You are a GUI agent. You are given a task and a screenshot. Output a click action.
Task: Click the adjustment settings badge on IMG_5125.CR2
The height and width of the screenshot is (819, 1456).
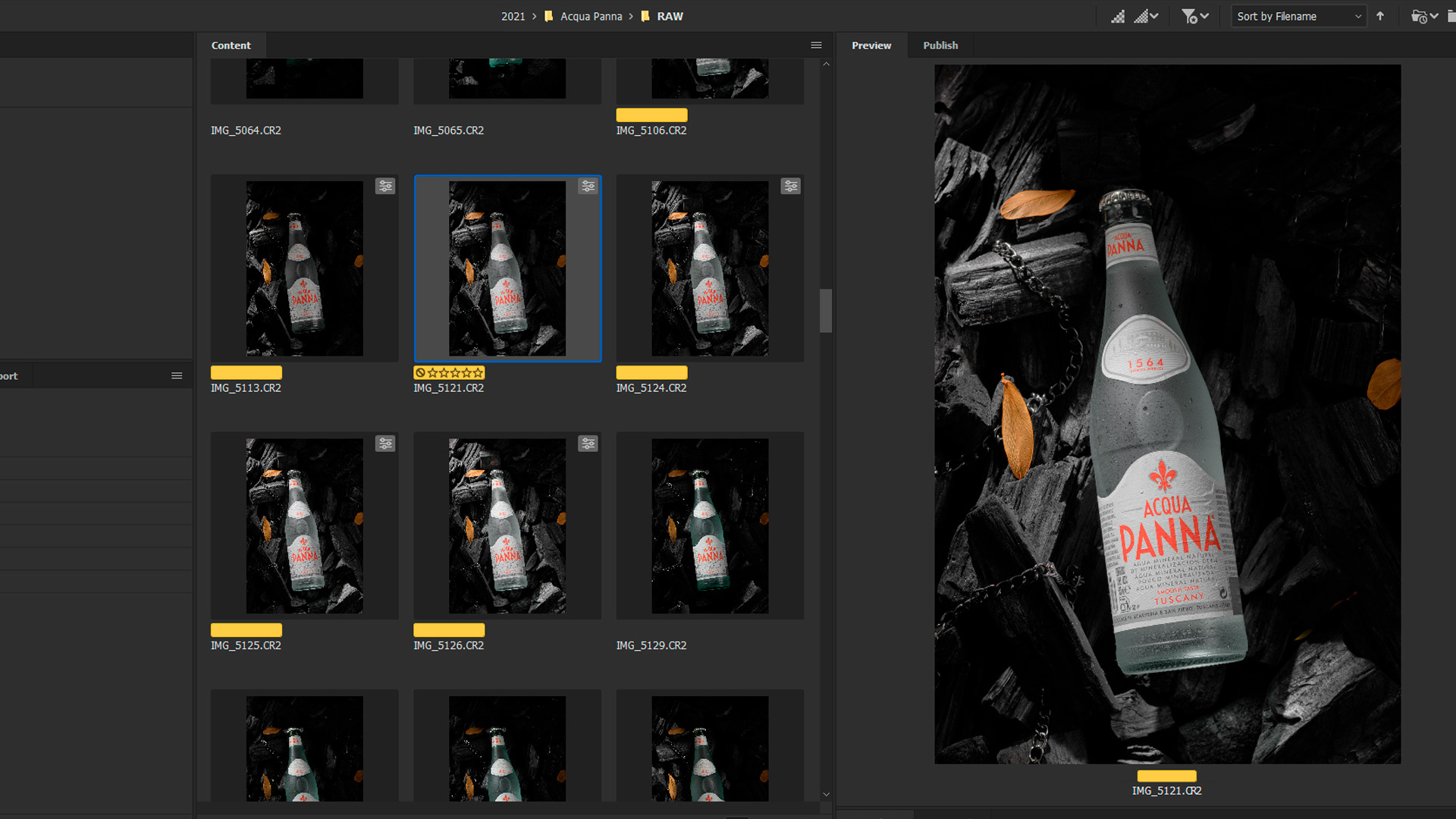point(385,444)
